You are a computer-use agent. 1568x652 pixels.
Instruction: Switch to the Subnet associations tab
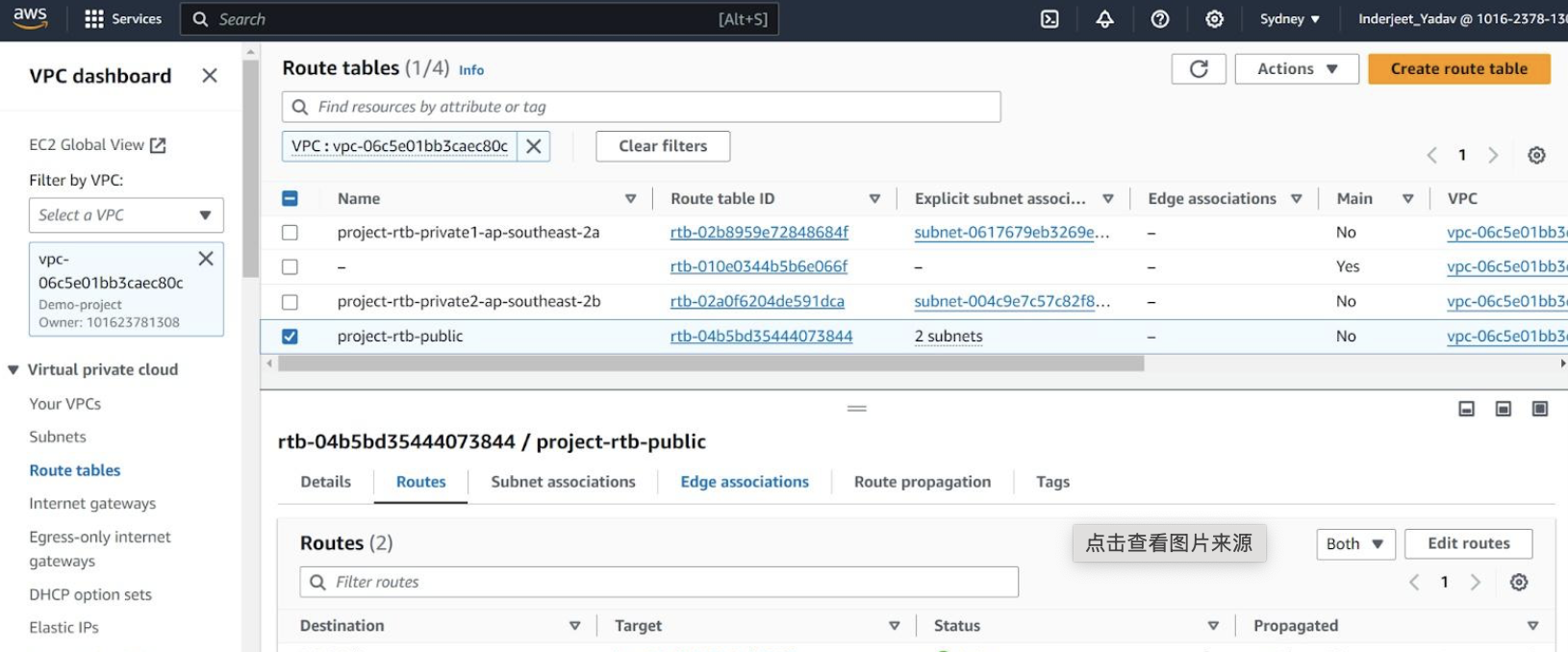(563, 482)
